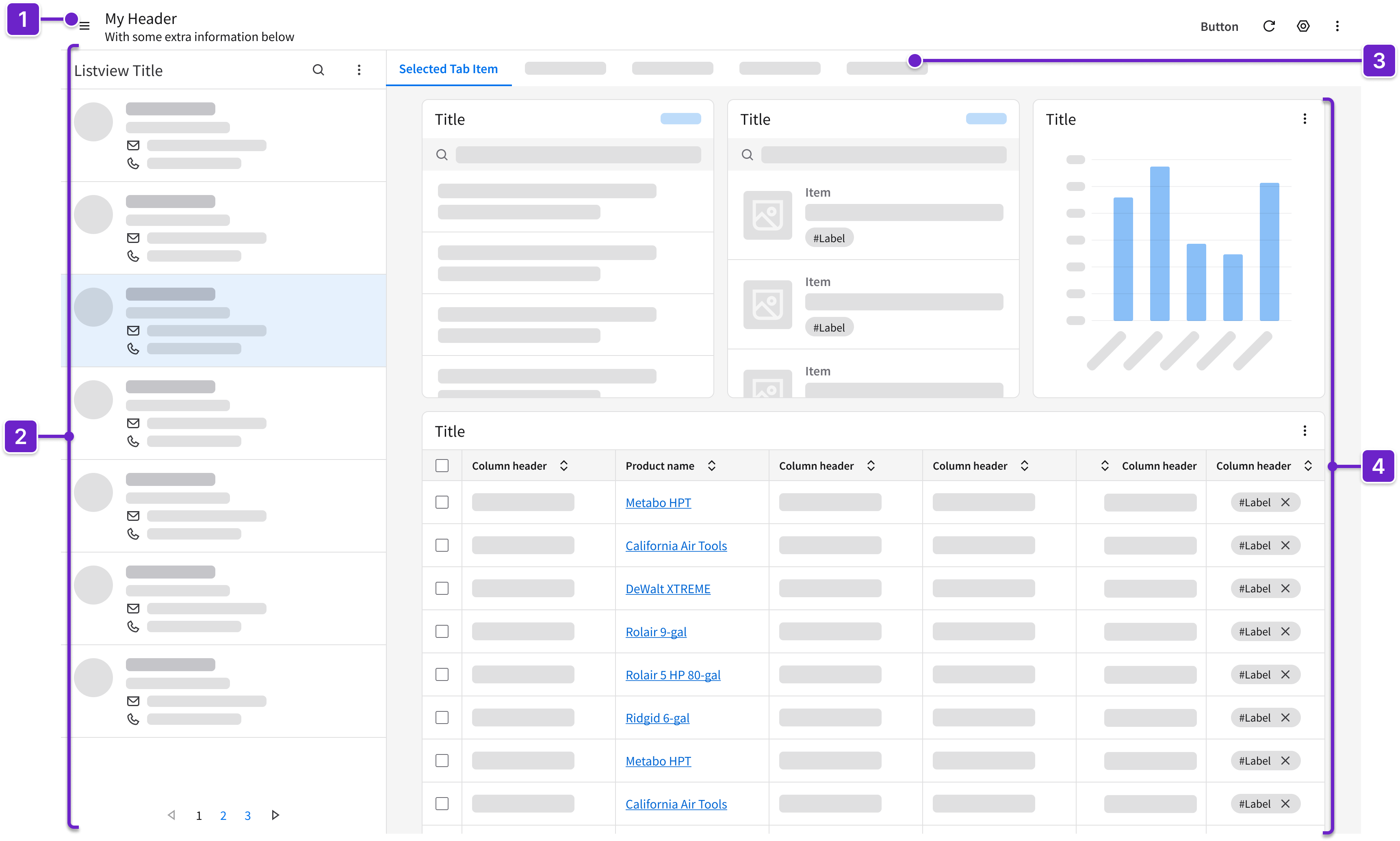Open the hamburger menu in the header
The width and height of the screenshot is (1400, 841).
click(85, 26)
